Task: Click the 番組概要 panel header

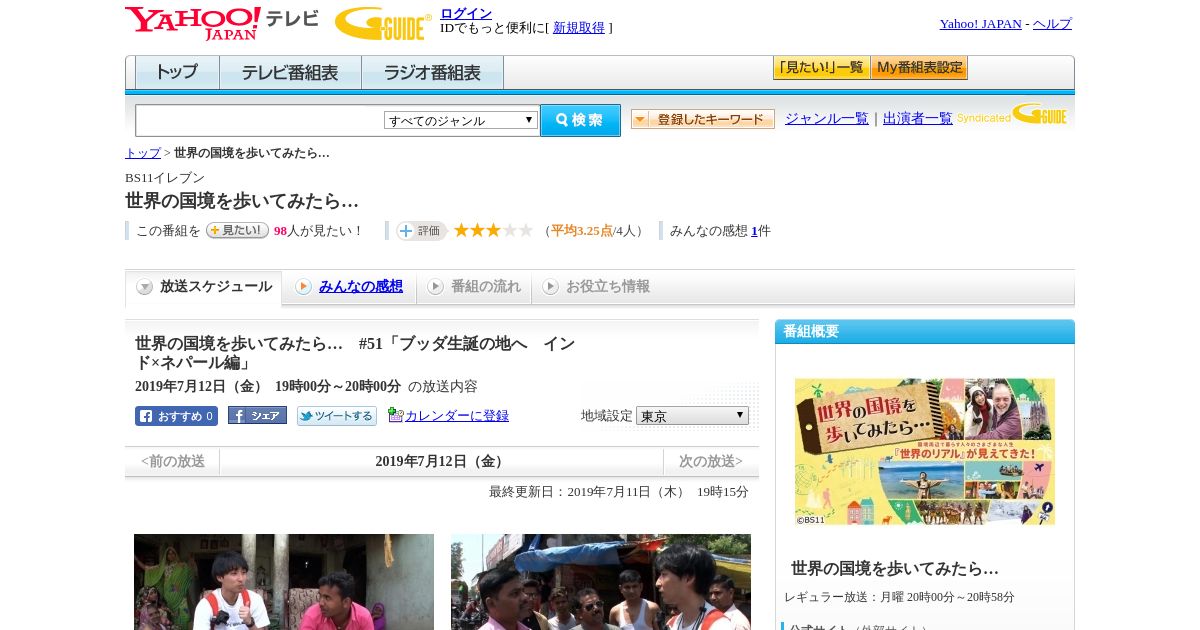Action: (x=925, y=332)
